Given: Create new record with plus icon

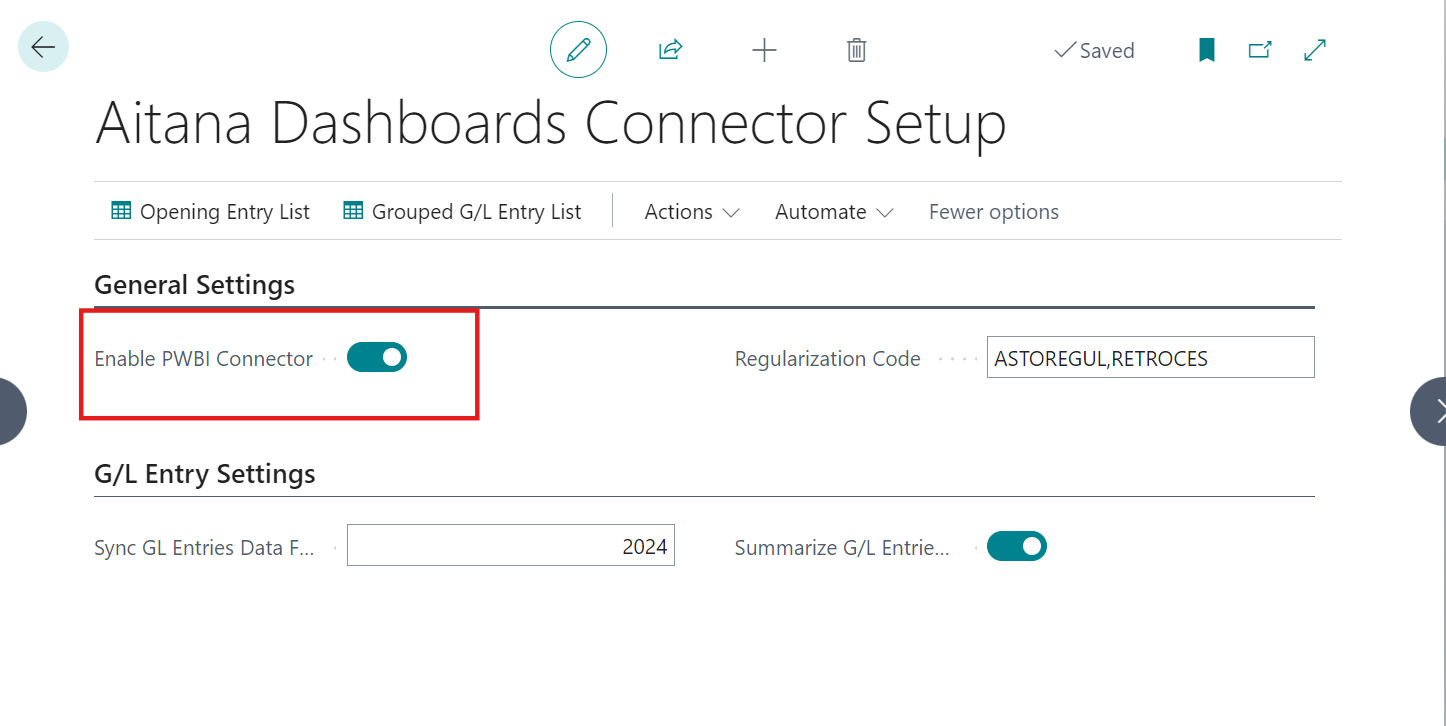Looking at the screenshot, I should click(764, 50).
